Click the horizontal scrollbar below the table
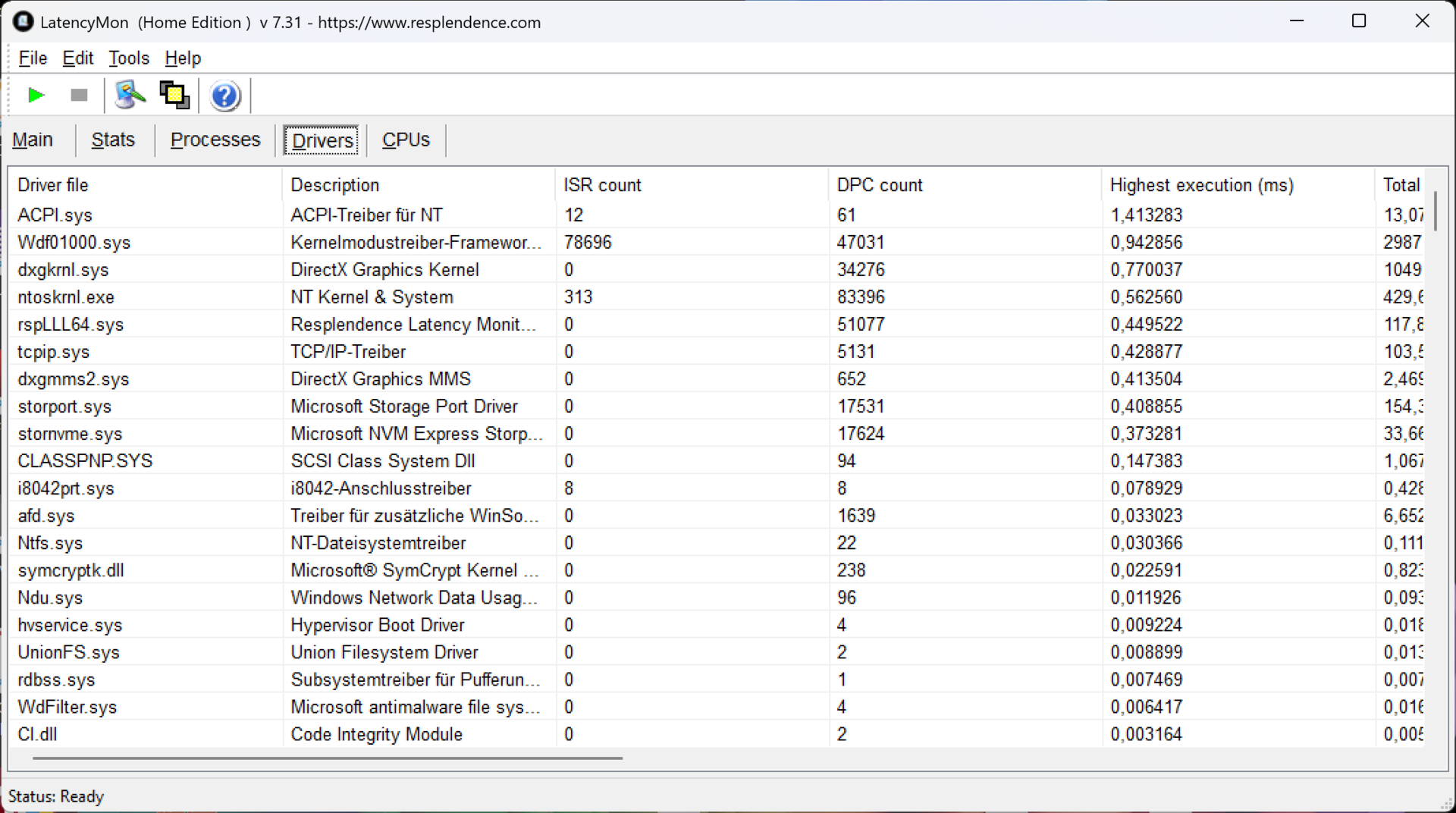The image size is (1456, 813). [x=328, y=758]
